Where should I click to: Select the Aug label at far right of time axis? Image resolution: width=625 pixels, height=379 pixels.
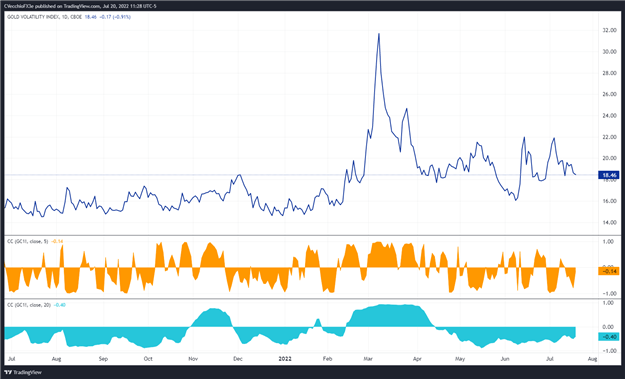click(x=592, y=359)
